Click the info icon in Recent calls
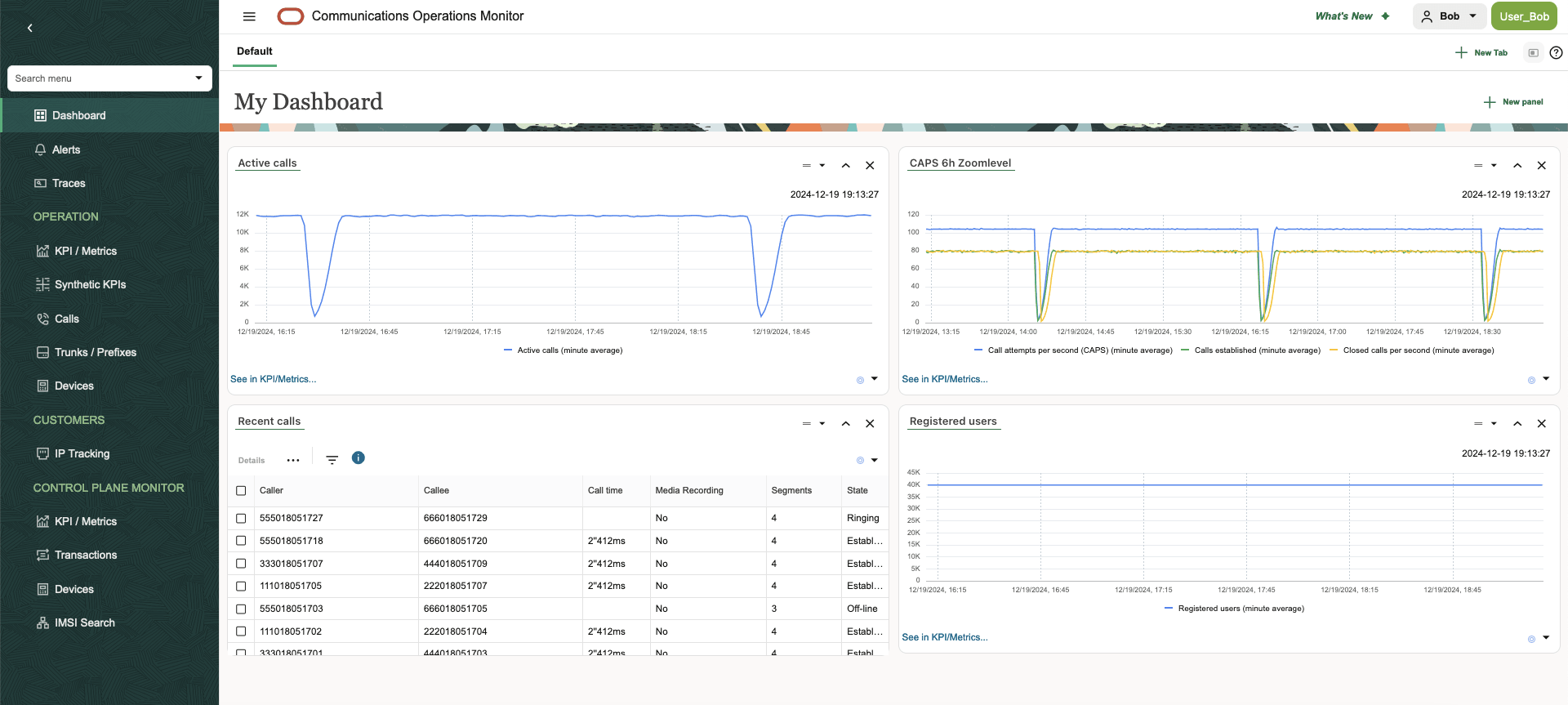 click(x=358, y=457)
